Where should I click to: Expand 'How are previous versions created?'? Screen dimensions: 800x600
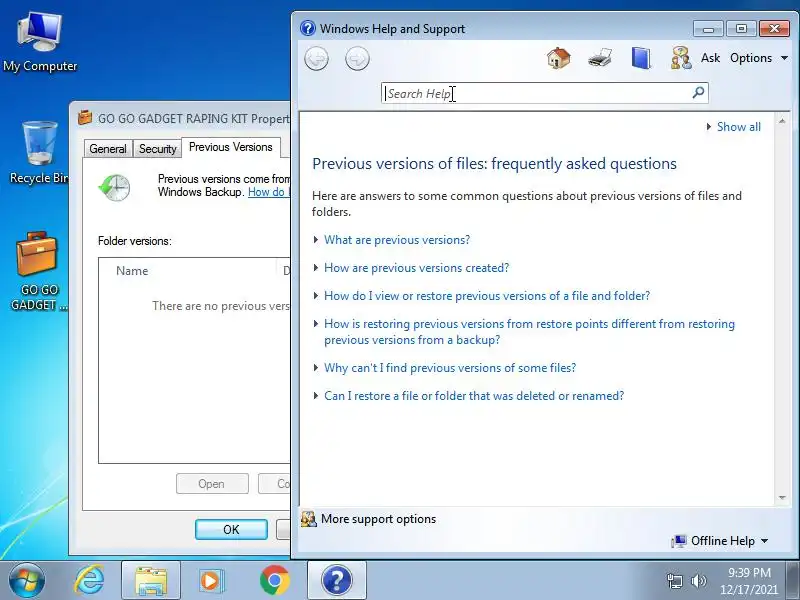pos(416,268)
